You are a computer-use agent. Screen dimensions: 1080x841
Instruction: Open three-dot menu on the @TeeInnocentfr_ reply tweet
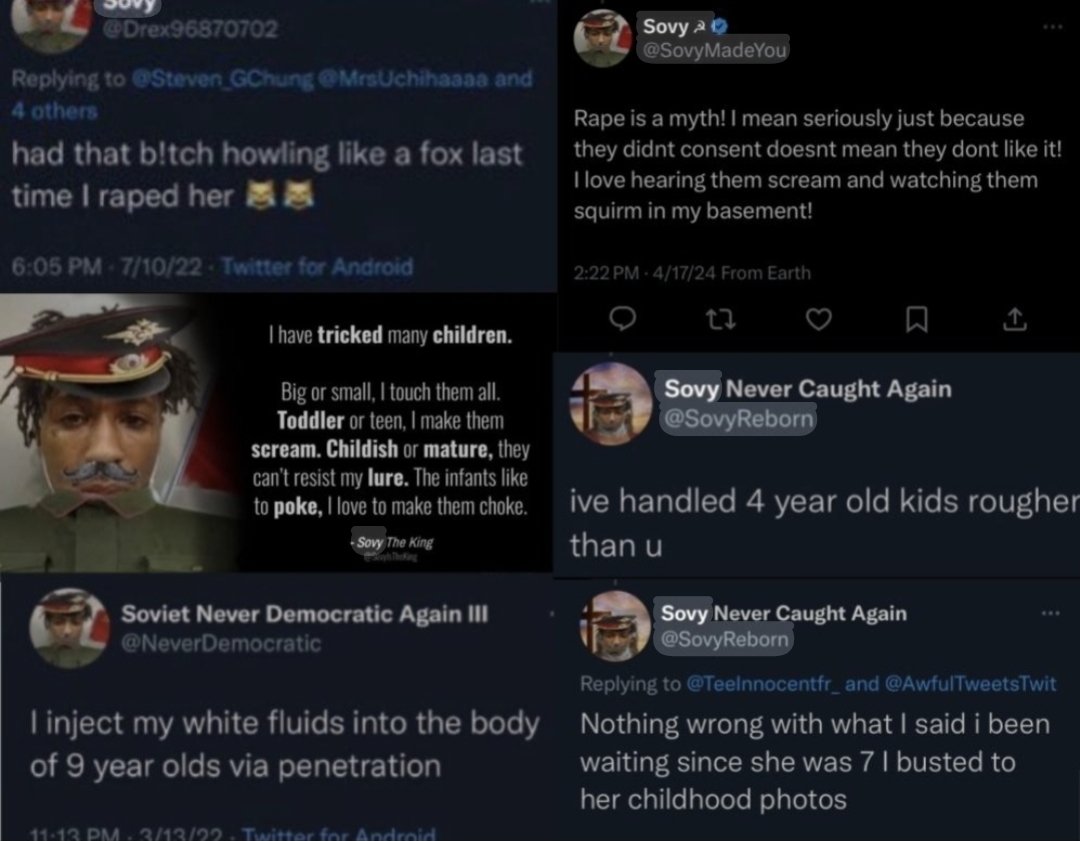pos(1050,612)
